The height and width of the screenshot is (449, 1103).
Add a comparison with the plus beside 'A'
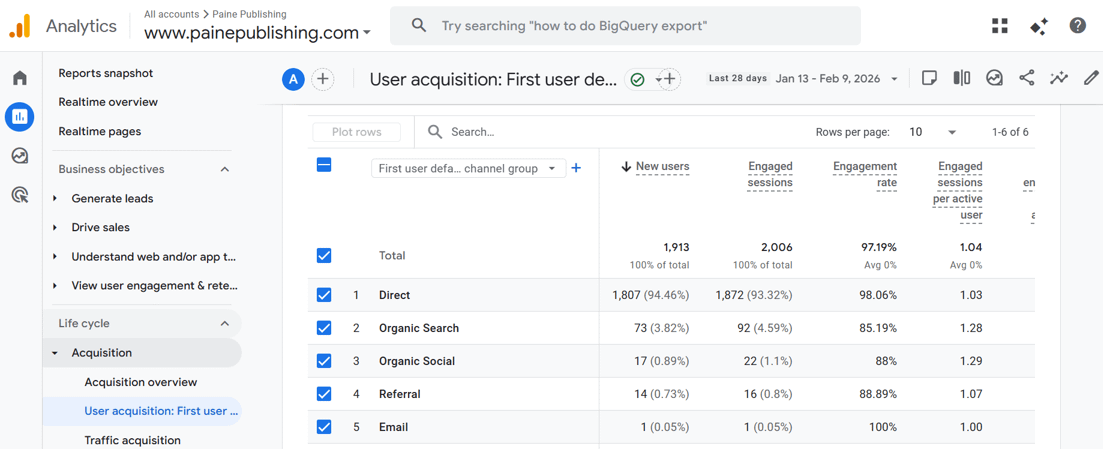coord(322,80)
